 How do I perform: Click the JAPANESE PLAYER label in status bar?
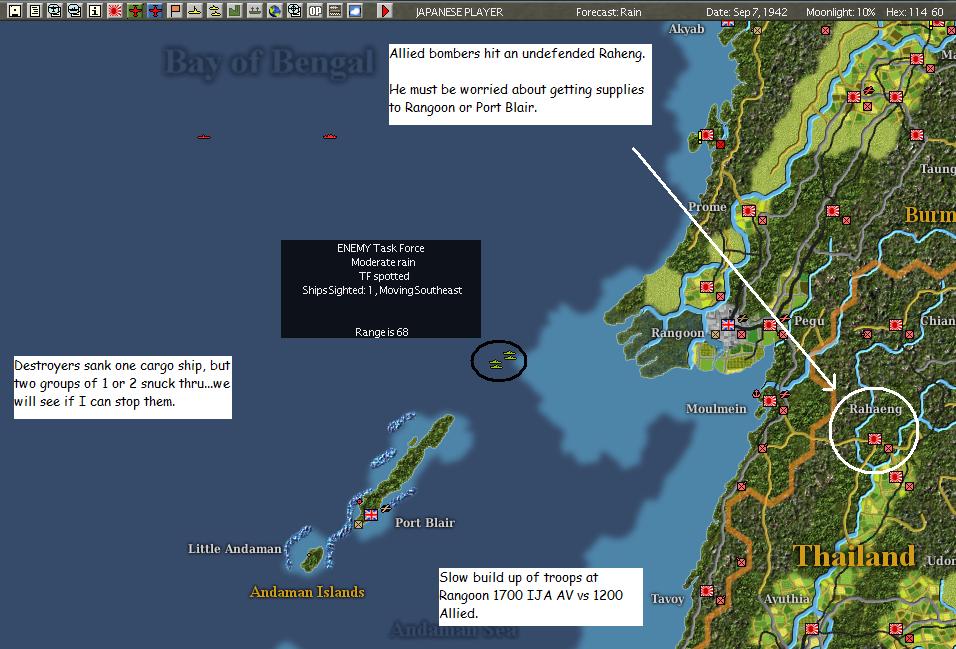[x=459, y=12]
